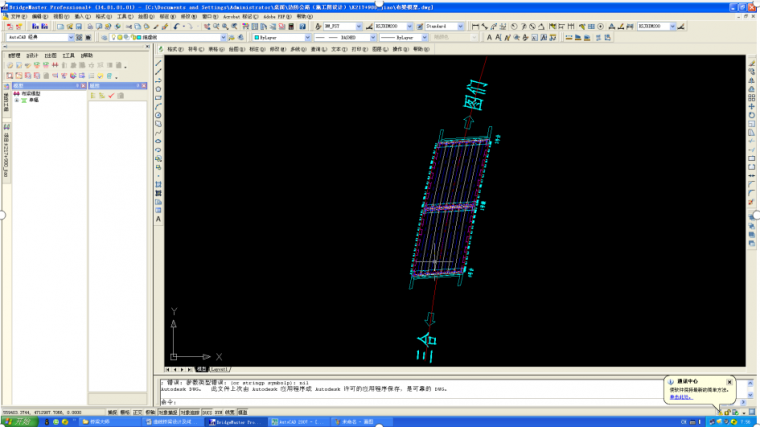Click the Move modify tool
The image size is (760, 427).
(752, 107)
